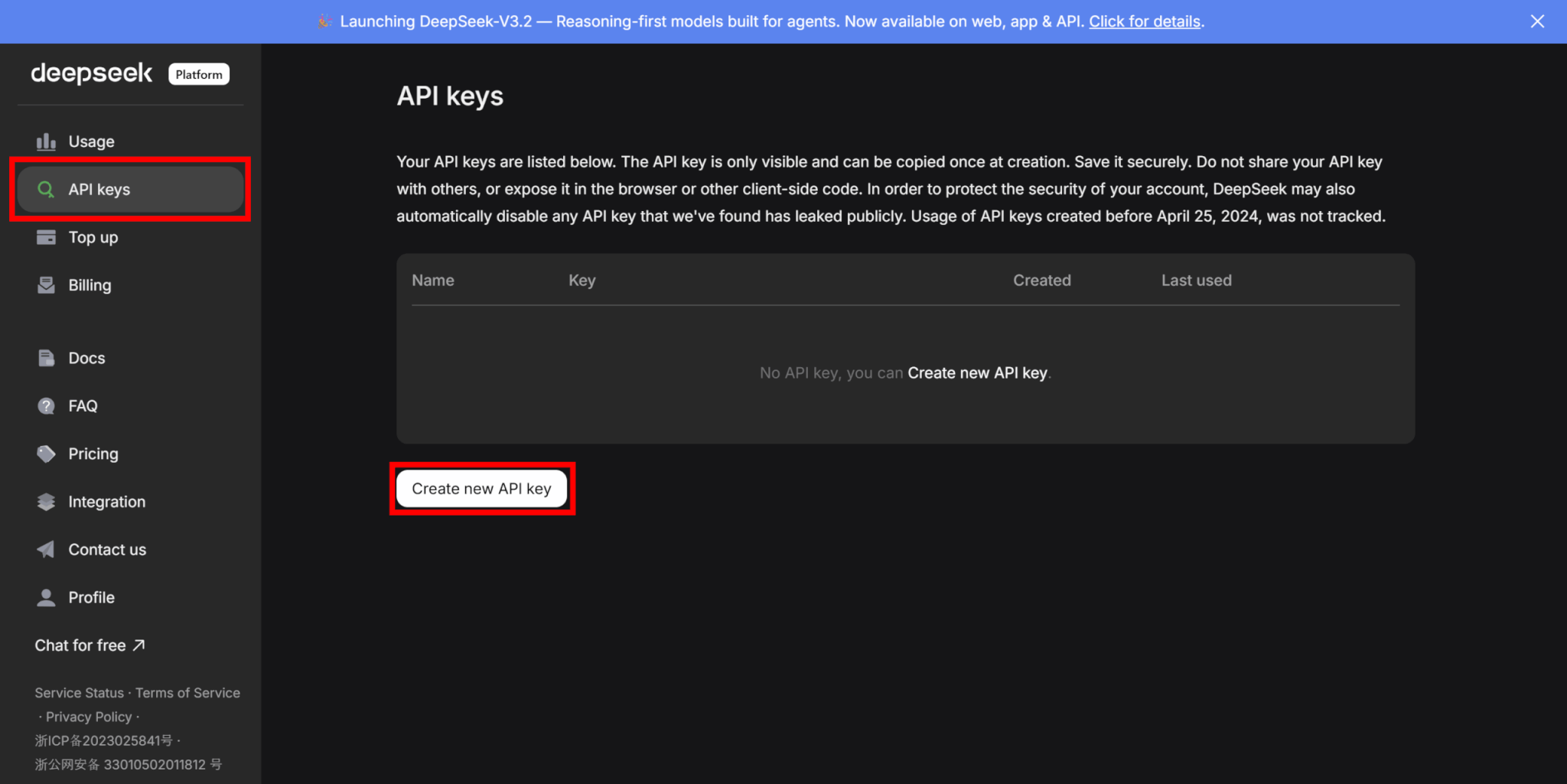
Task: Click the FAQ question mark icon
Action: point(46,406)
